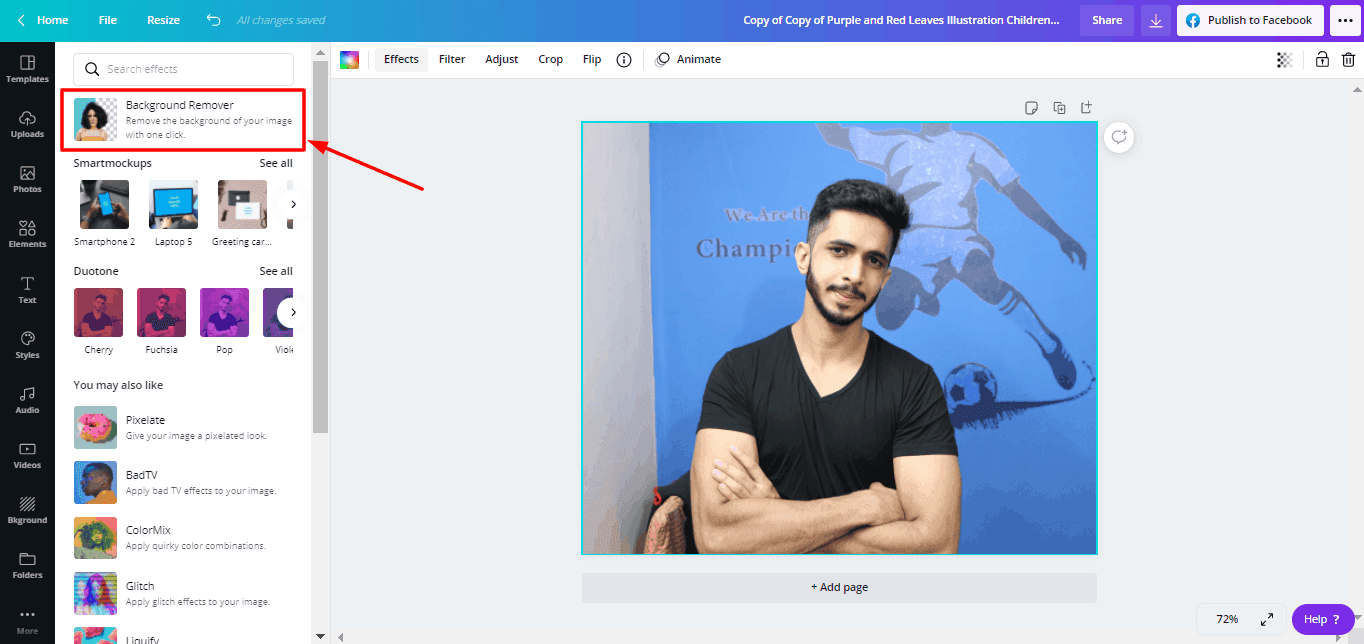The image size is (1364, 644).
Task: Open the rainbow color picker swatch
Action: (349, 60)
